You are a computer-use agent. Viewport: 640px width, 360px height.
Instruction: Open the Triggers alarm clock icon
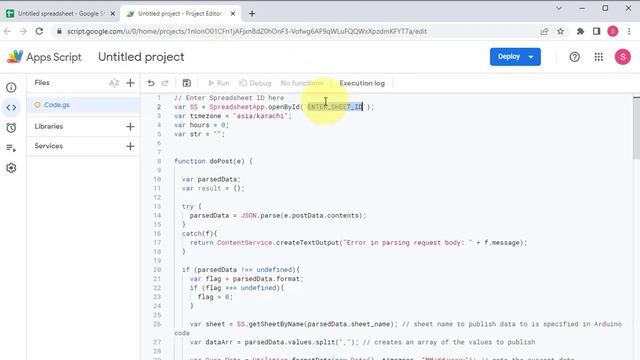pos(11,128)
